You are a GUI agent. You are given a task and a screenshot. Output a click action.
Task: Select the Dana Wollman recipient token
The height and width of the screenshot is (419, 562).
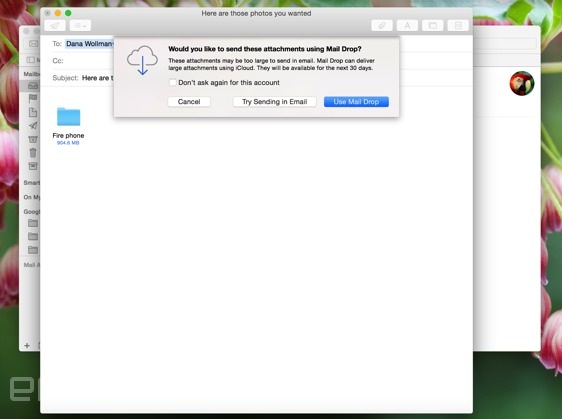coord(90,44)
